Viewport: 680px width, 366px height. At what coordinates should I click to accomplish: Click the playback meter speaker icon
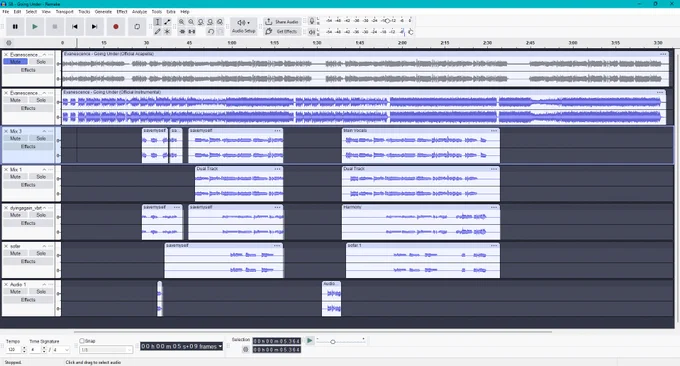(311, 32)
